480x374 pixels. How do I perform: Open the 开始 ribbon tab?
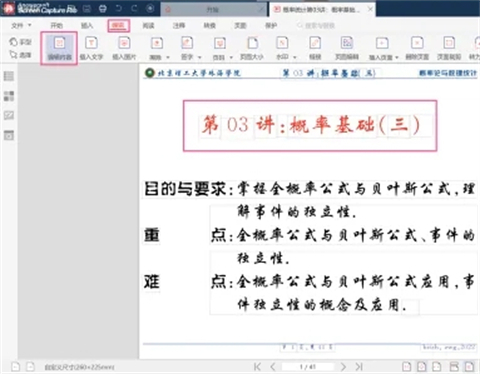point(56,25)
